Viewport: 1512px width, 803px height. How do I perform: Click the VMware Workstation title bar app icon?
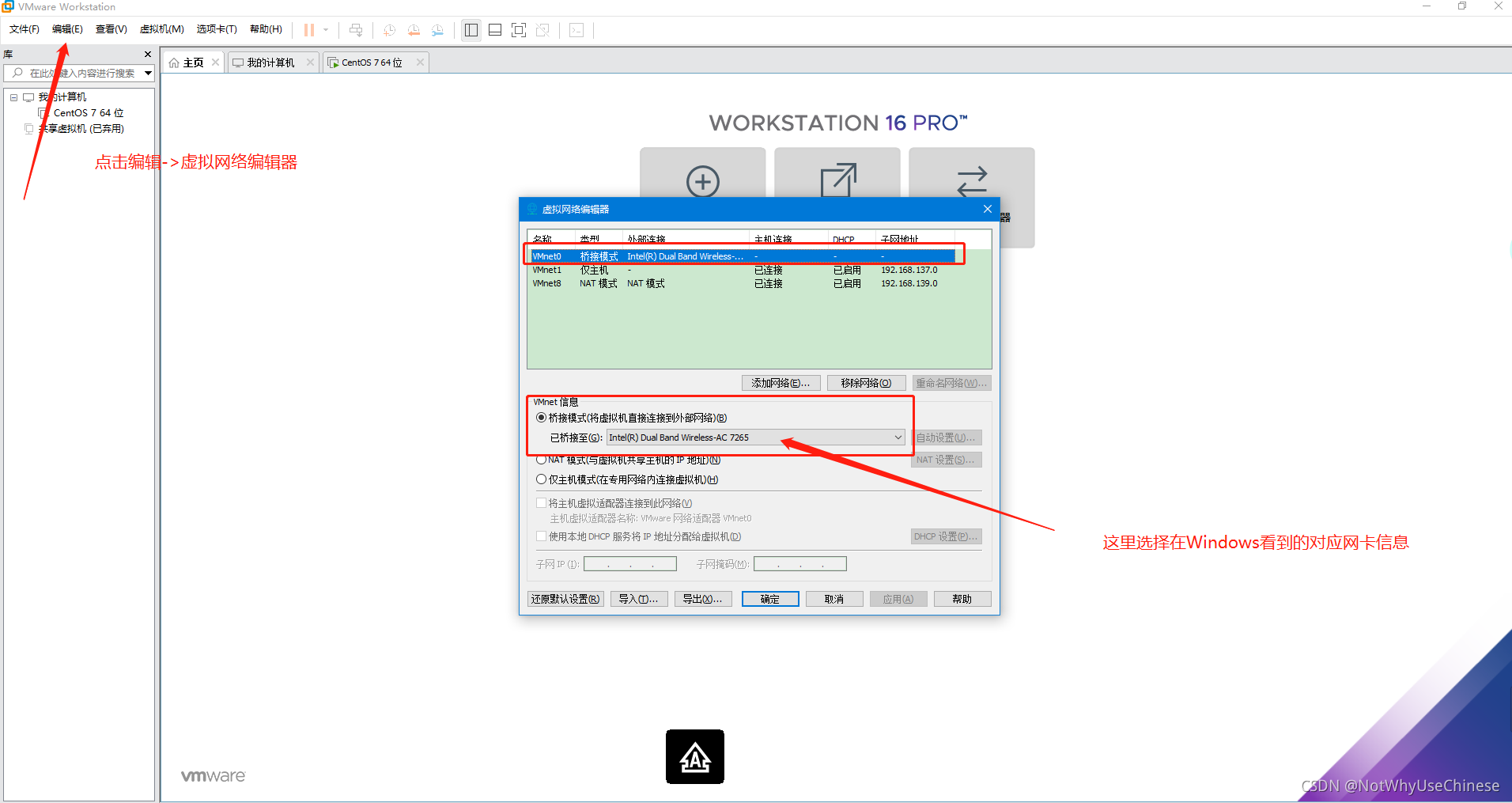(8, 6)
